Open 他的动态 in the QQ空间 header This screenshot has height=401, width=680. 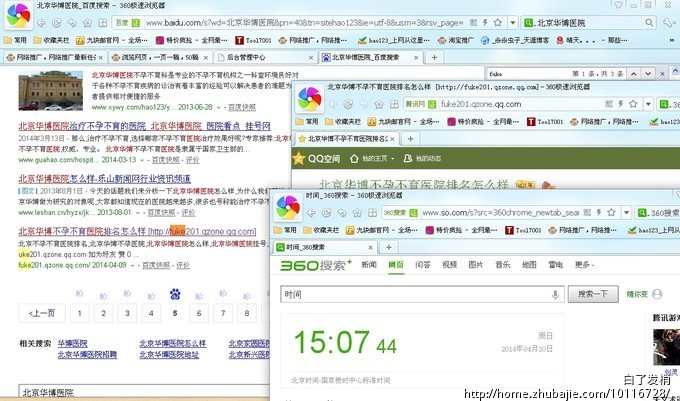point(422,159)
